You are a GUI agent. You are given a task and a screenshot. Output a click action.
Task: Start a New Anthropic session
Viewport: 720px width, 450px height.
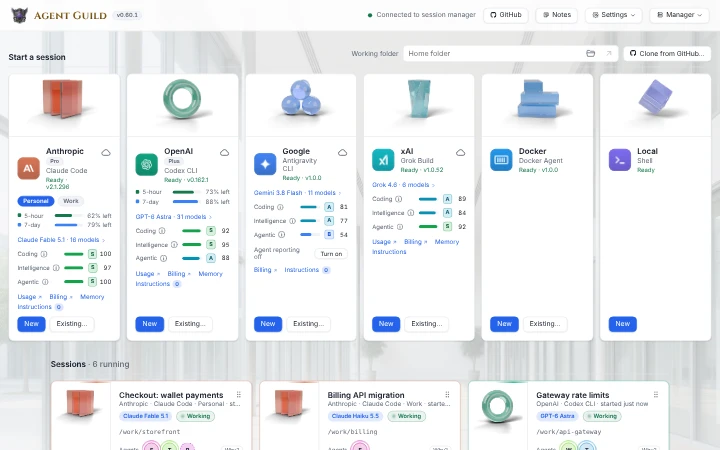pyautogui.click(x=31, y=324)
